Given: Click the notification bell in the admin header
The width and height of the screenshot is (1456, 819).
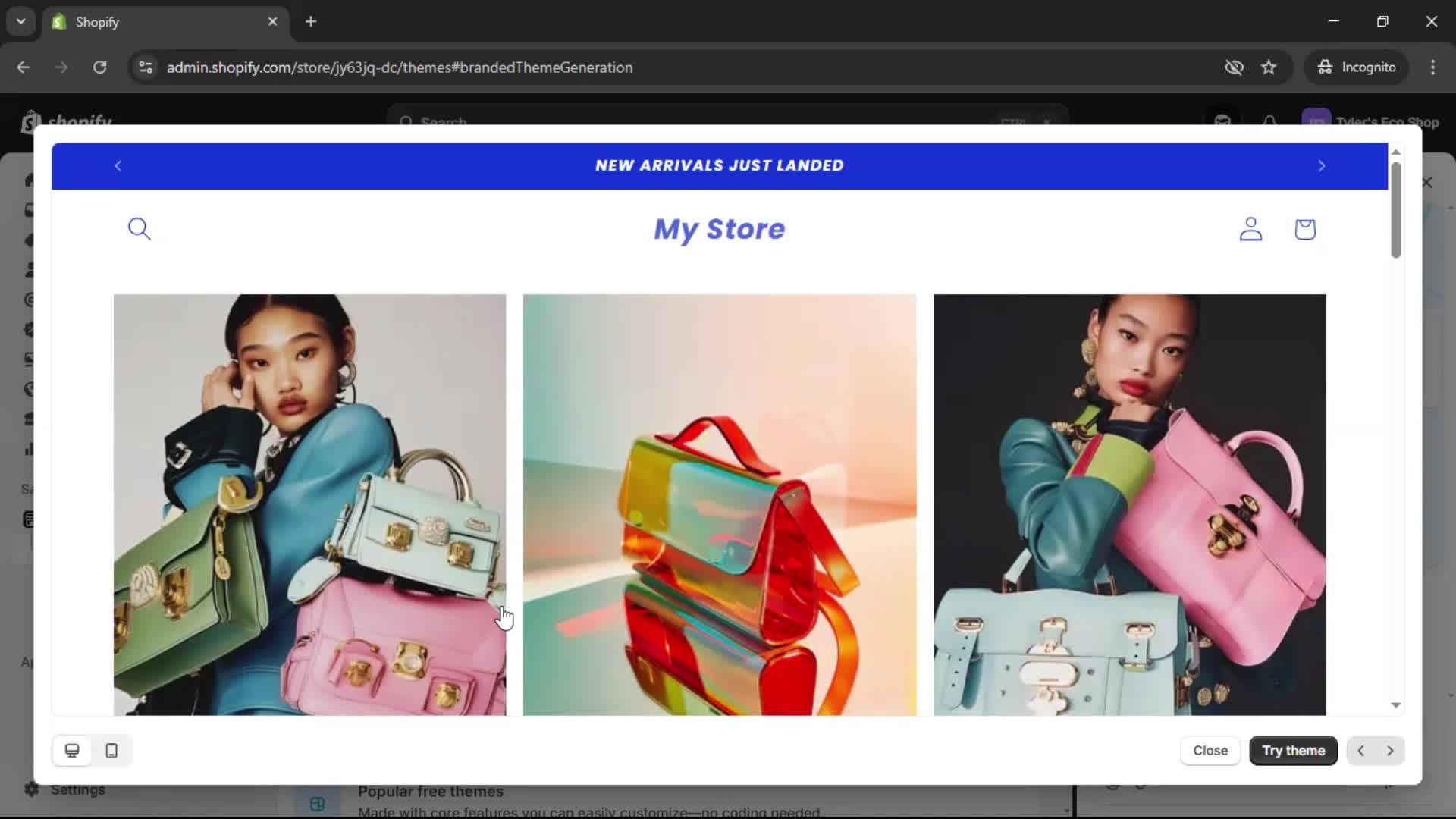Looking at the screenshot, I should (x=1269, y=121).
